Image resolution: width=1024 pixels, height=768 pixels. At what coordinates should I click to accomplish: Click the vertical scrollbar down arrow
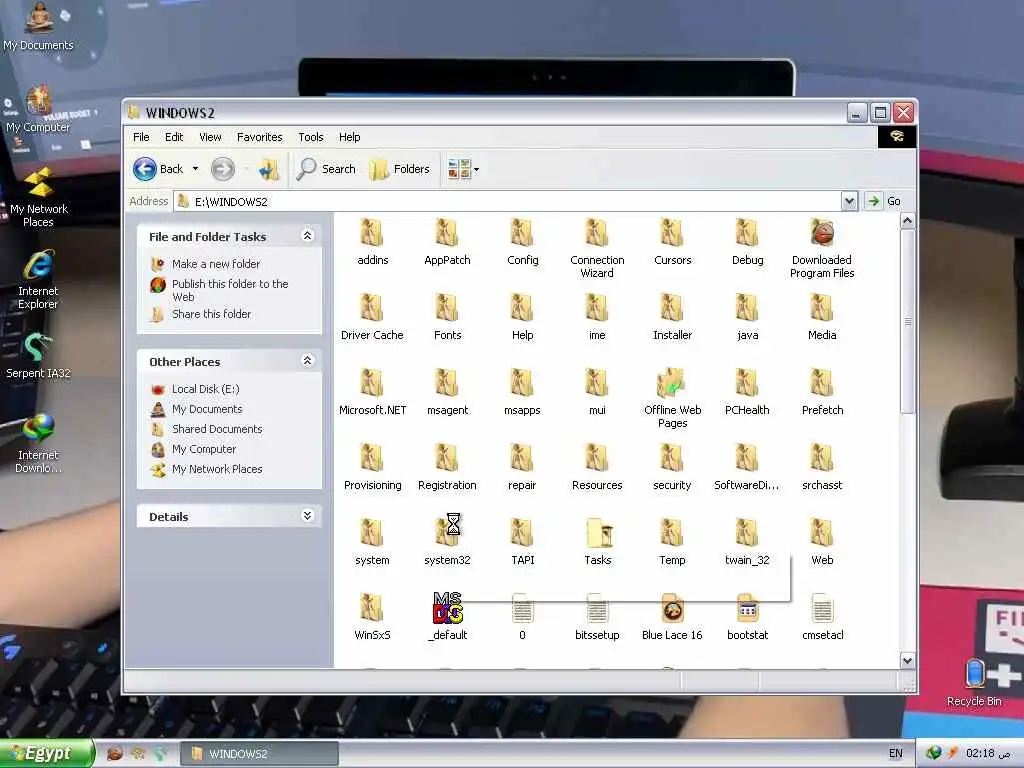(x=907, y=661)
